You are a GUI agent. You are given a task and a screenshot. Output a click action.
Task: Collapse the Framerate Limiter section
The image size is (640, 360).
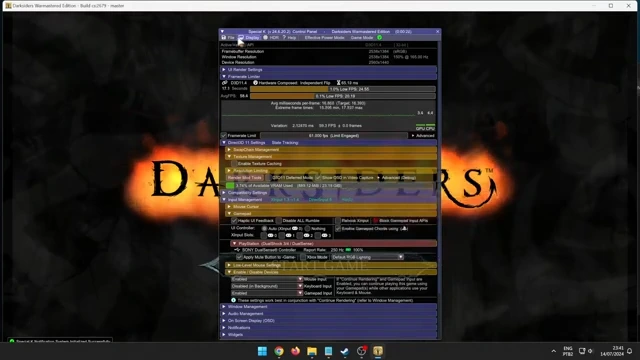pyautogui.click(x=329, y=77)
